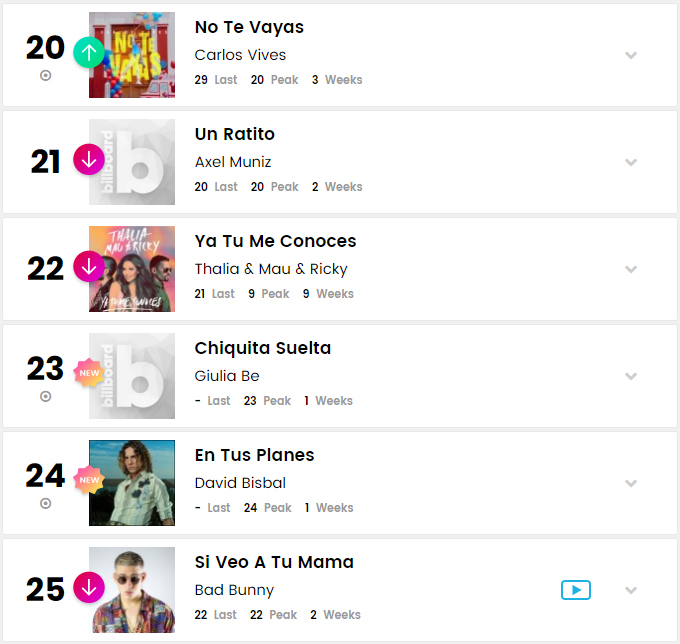Open the Thalia & Mau & Ricky cover art
This screenshot has height=644, width=680.
[132, 269]
